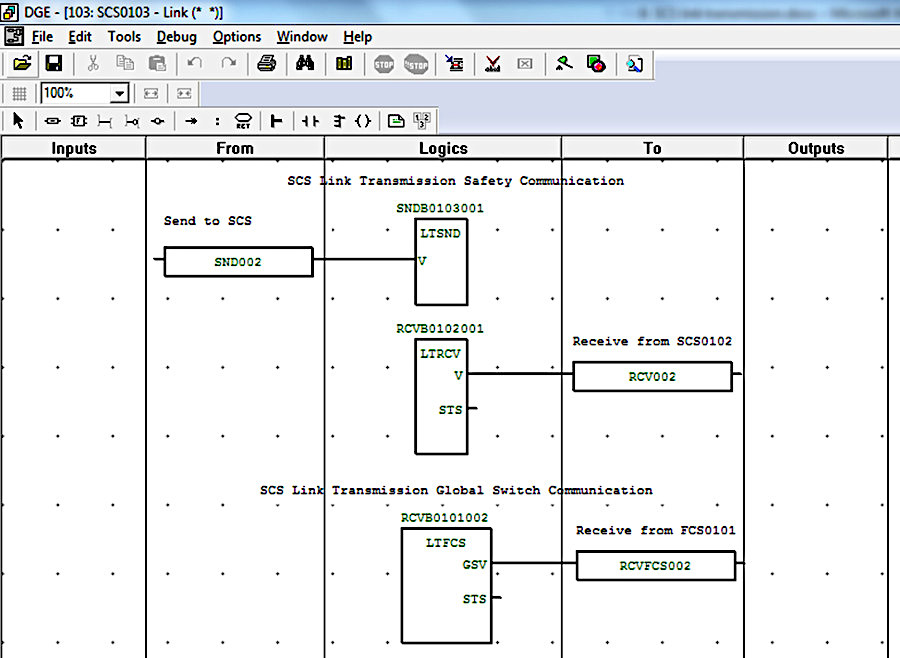Choose the function block tool icon

click(x=79, y=121)
